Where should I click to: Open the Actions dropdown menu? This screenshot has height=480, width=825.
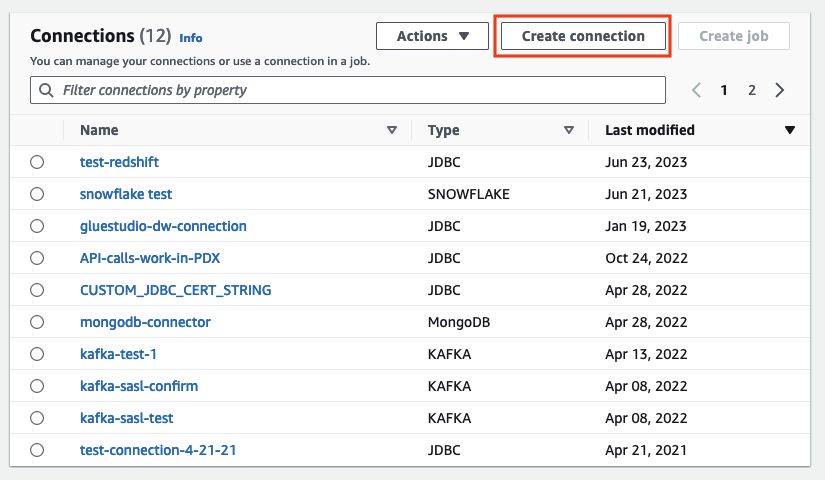pos(432,36)
